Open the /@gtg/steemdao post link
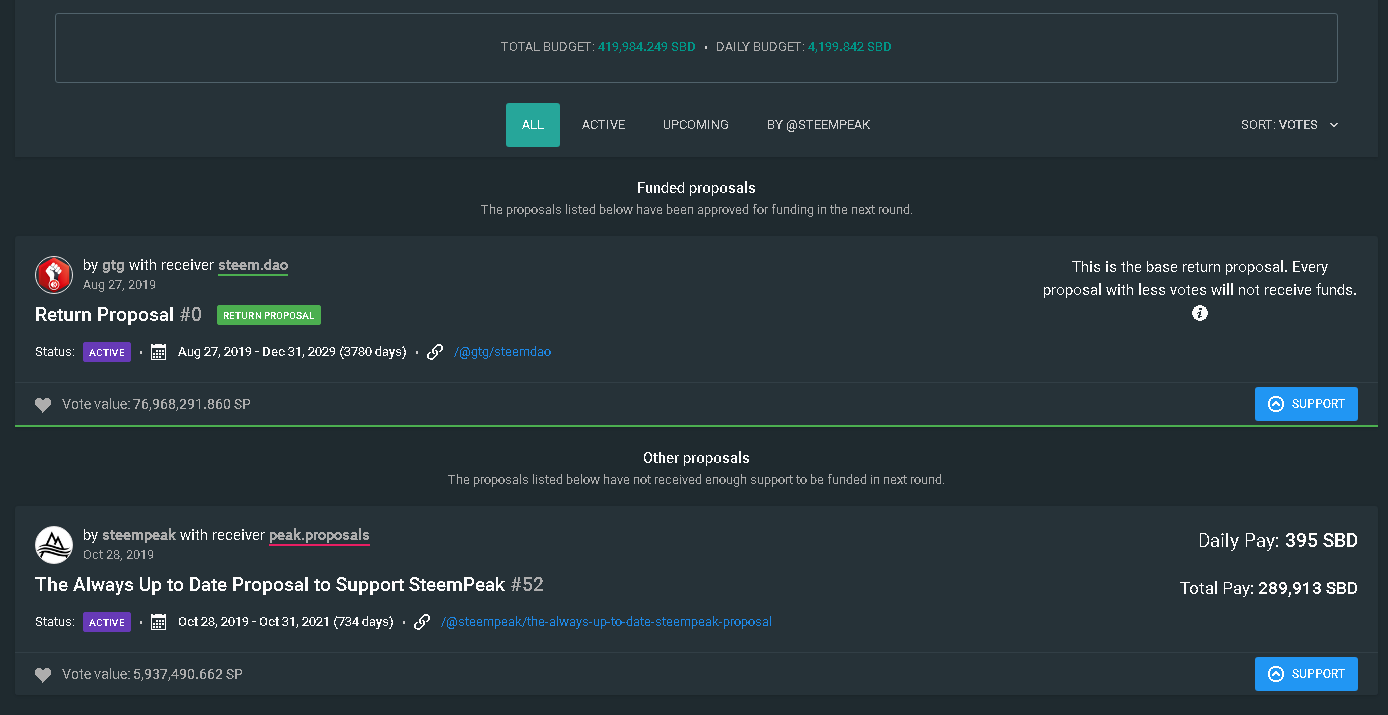The height and width of the screenshot is (715, 1388). click(502, 352)
